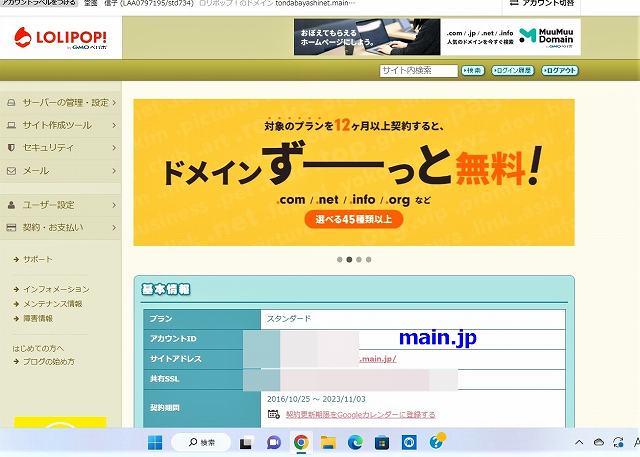Click the Windows Start button
The image size is (640, 457).
pyautogui.click(x=155, y=442)
